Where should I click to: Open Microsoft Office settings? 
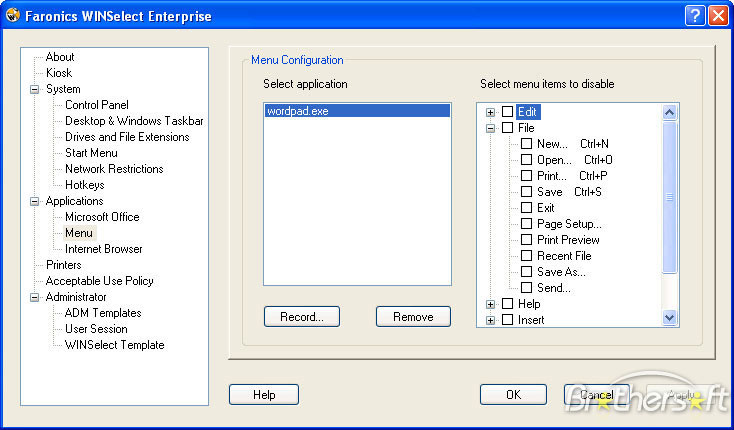click(102, 217)
